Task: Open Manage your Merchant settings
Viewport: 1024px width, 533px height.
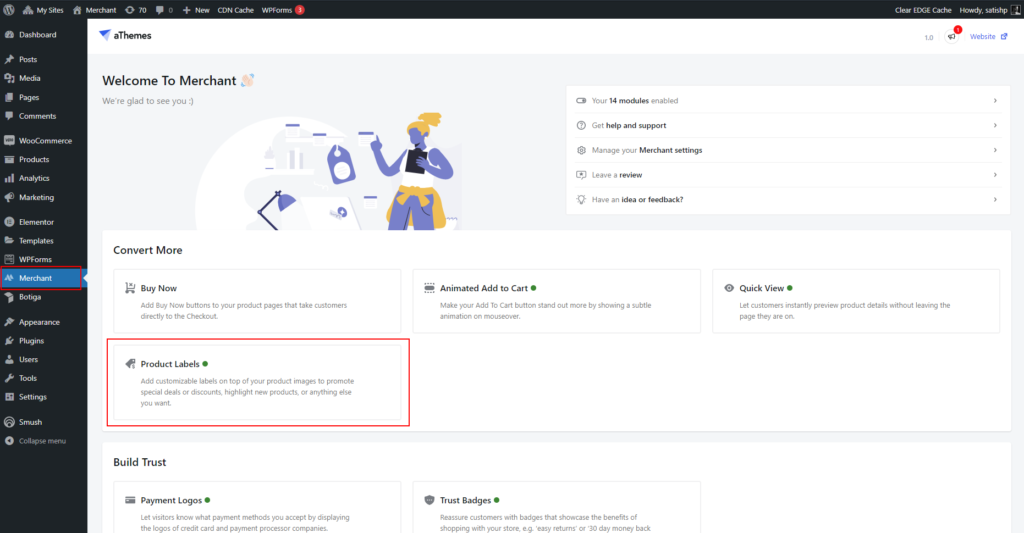Action: tap(788, 150)
